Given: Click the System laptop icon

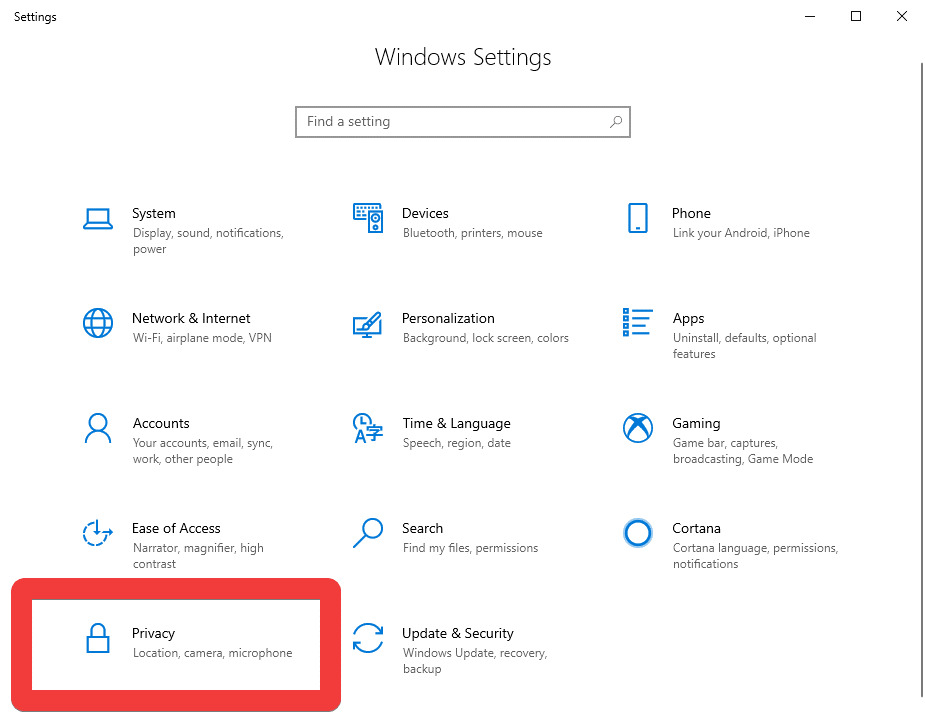Looking at the screenshot, I should (x=97, y=219).
